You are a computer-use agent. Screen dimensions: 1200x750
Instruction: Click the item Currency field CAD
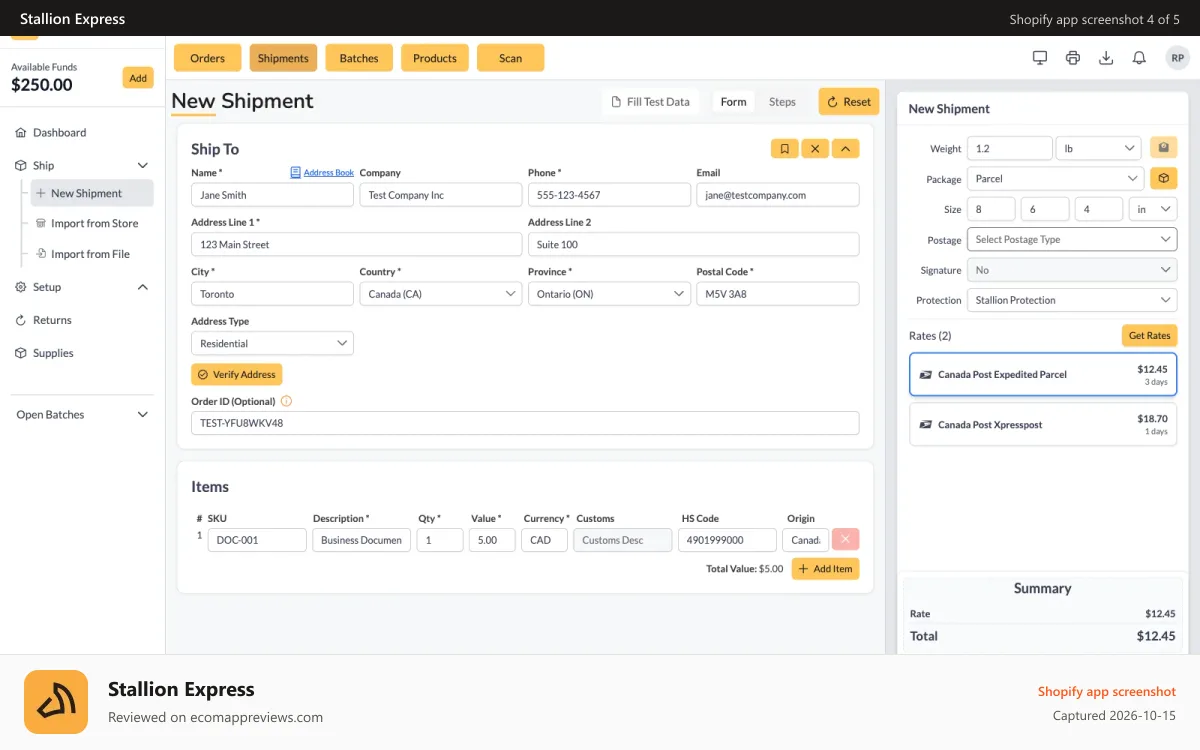tap(544, 540)
